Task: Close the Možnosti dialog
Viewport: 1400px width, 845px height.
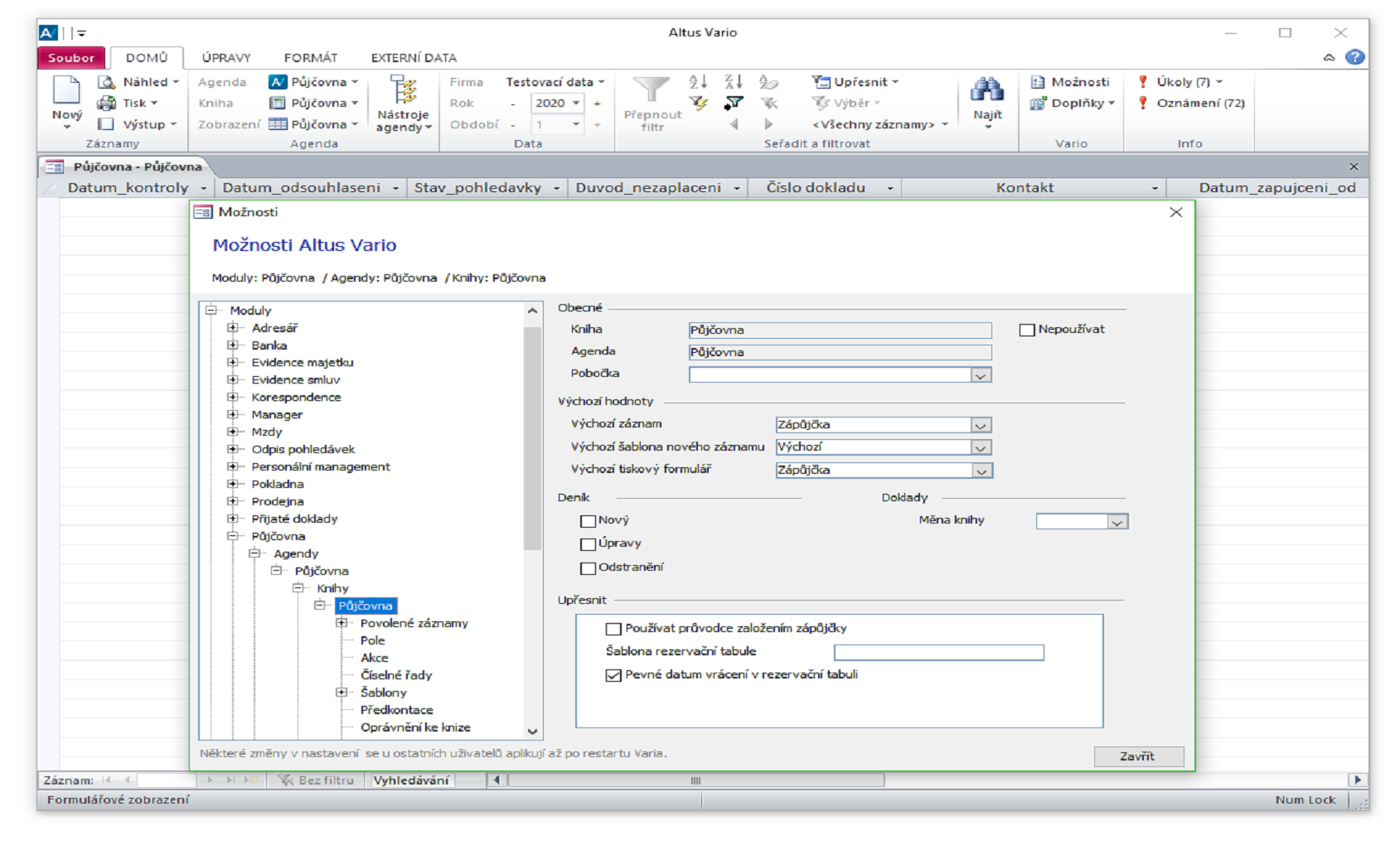Action: 1175,212
